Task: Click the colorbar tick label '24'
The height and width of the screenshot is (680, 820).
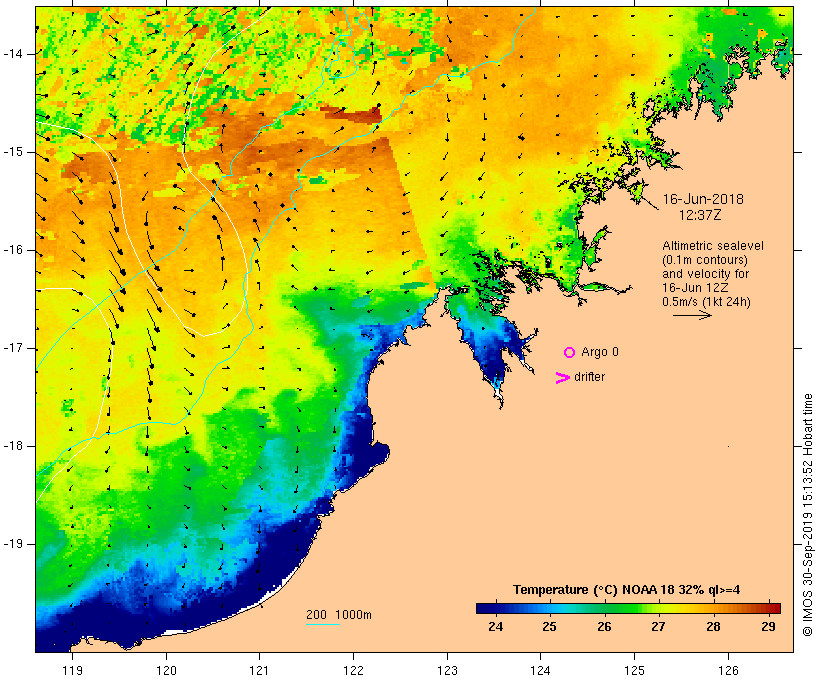Action: click(496, 626)
